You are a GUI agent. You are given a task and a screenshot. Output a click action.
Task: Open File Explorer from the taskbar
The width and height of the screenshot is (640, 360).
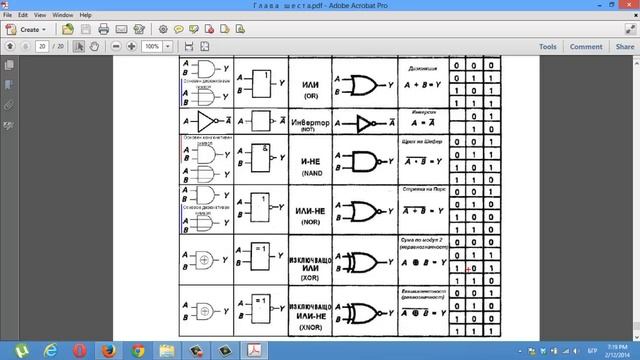[x=167, y=351]
